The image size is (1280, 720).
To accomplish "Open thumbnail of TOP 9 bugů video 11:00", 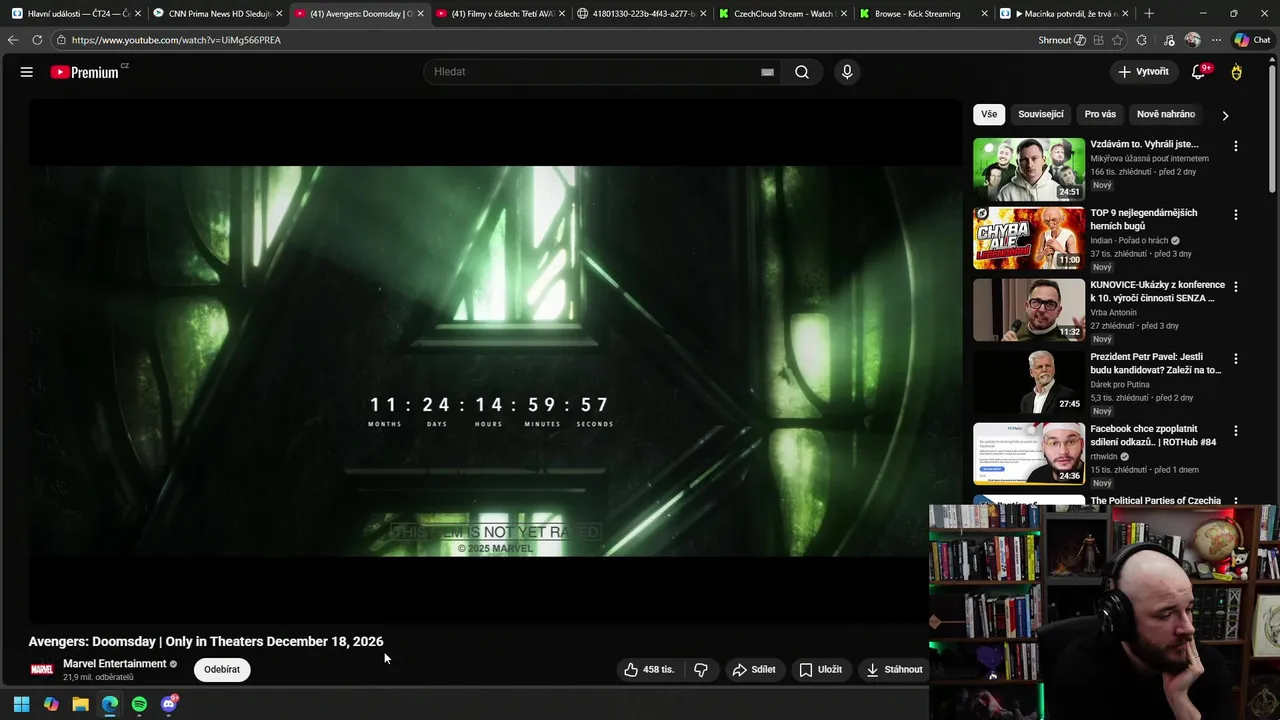I will tap(1029, 238).
